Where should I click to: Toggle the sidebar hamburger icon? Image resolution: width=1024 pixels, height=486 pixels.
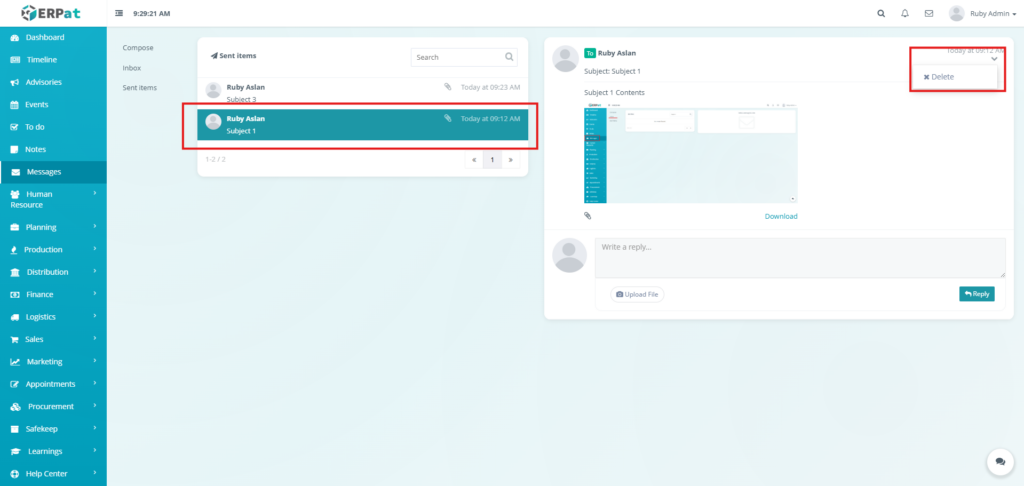[119, 13]
